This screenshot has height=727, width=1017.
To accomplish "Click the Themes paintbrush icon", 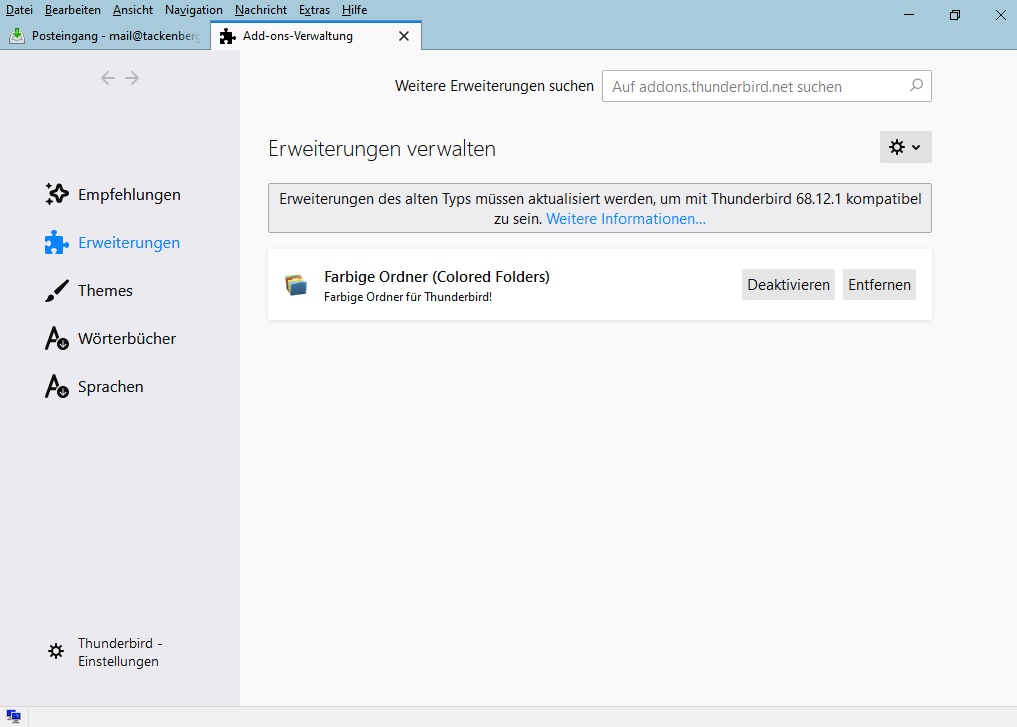I will (56, 291).
